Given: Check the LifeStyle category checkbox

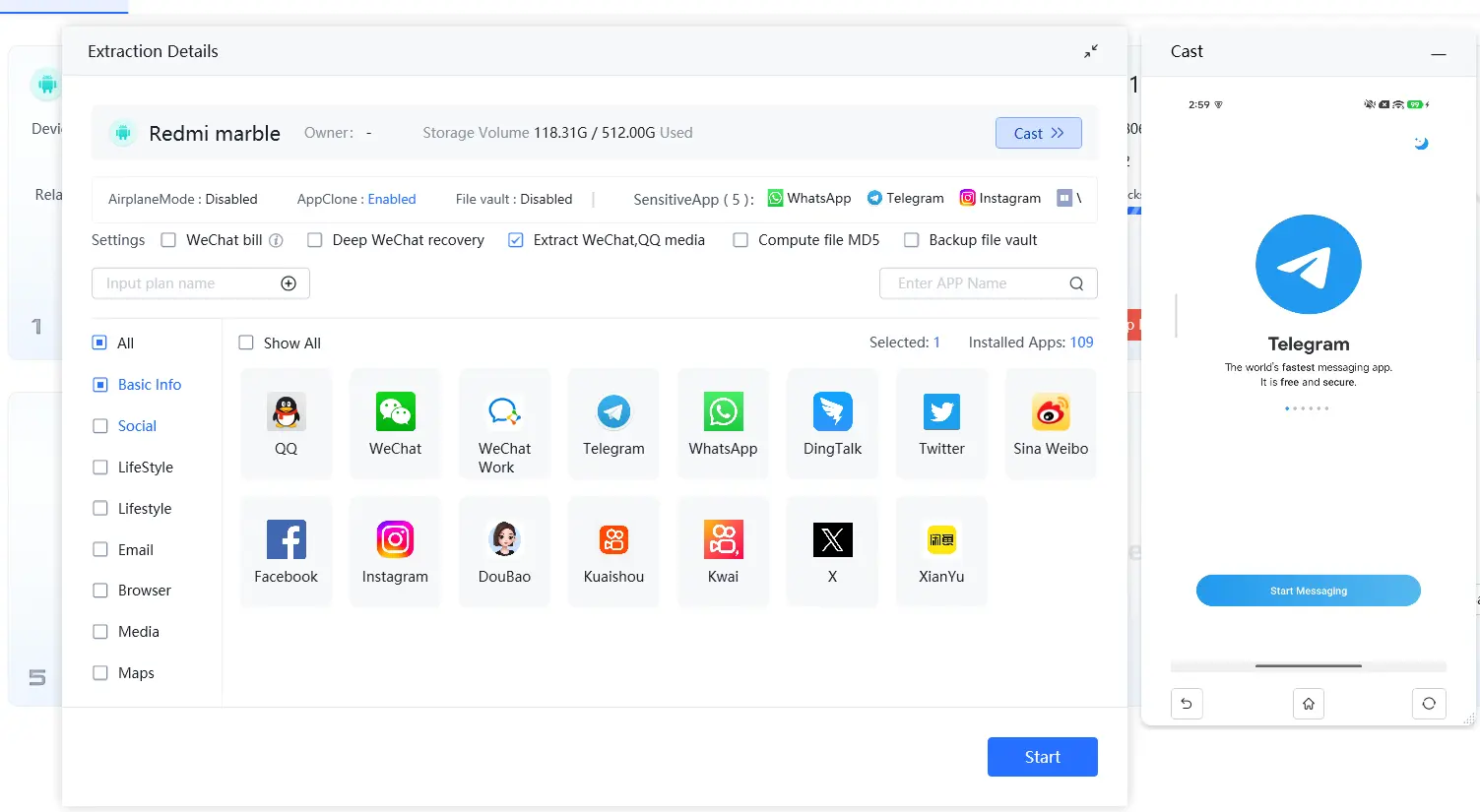Looking at the screenshot, I should tap(99, 468).
